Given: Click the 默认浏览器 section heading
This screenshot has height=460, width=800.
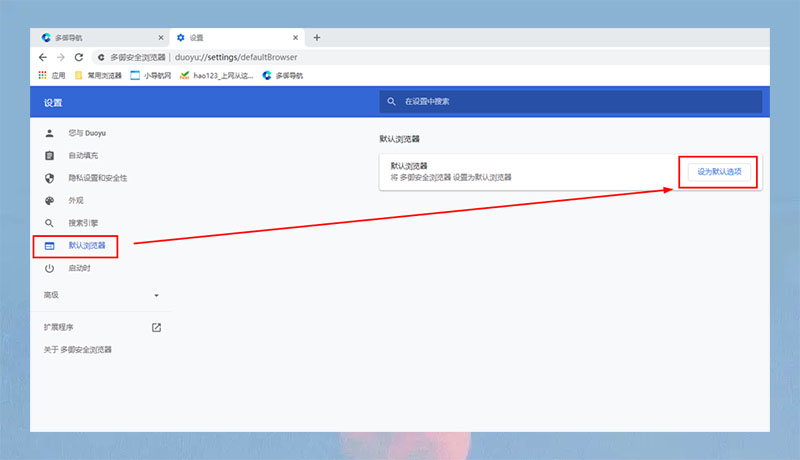Looking at the screenshot, I should click(x=399, y=139).
